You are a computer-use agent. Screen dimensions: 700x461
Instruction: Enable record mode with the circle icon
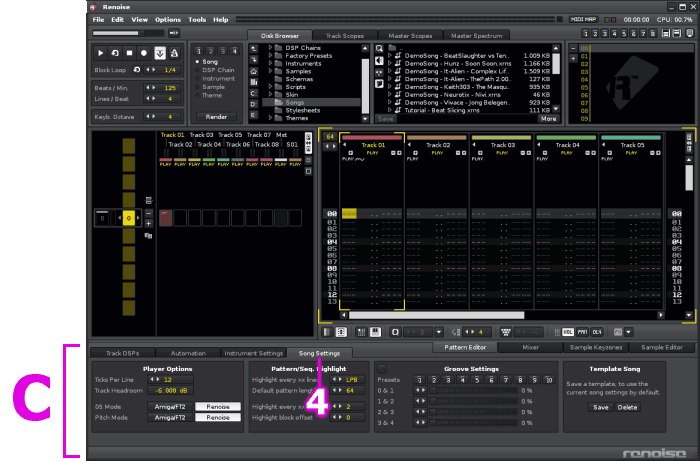[144, 53]
